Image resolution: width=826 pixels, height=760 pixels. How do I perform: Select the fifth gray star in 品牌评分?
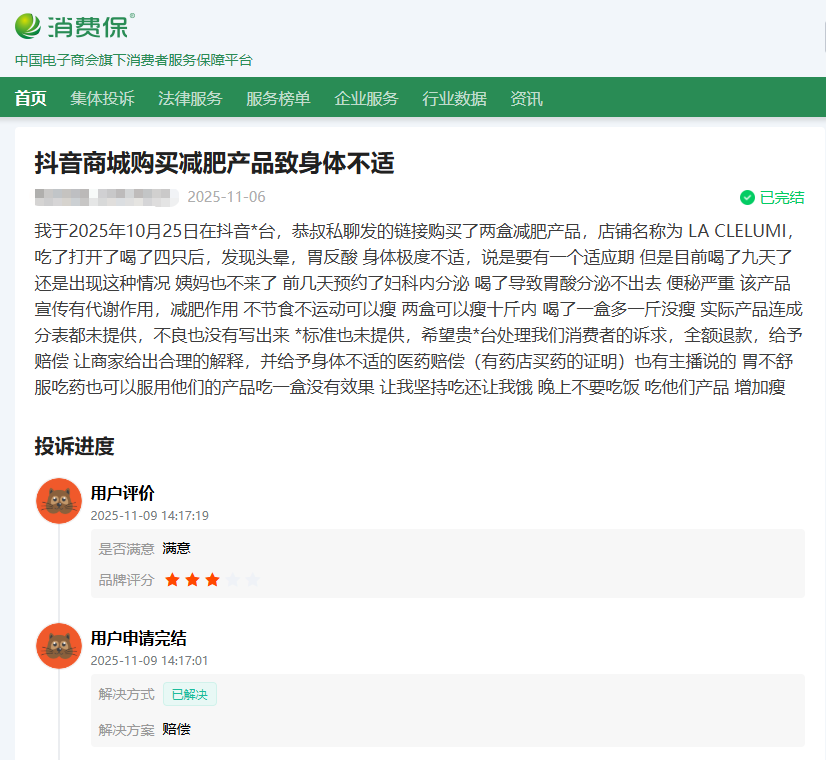pyautogui.click(x=252, y=580)
